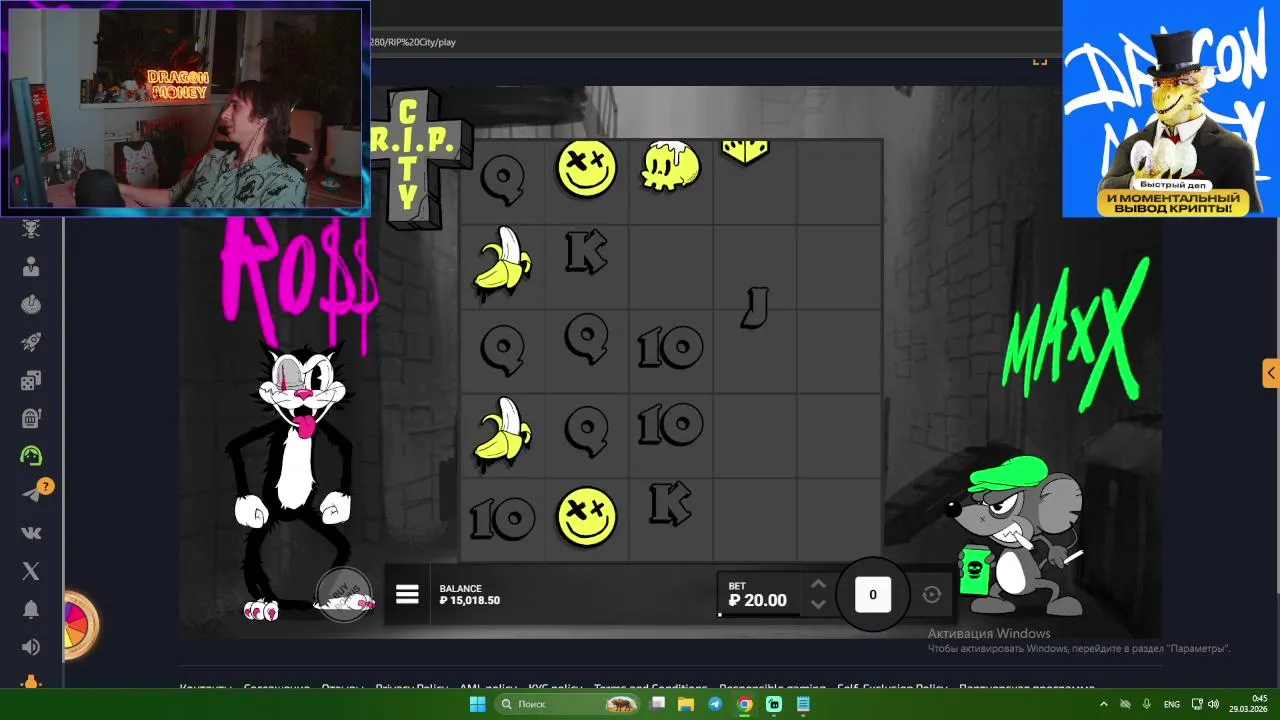Open the alien mascot sidebar icon
This screenshot has height=720, width=1280.
click(x=31, y=229)
